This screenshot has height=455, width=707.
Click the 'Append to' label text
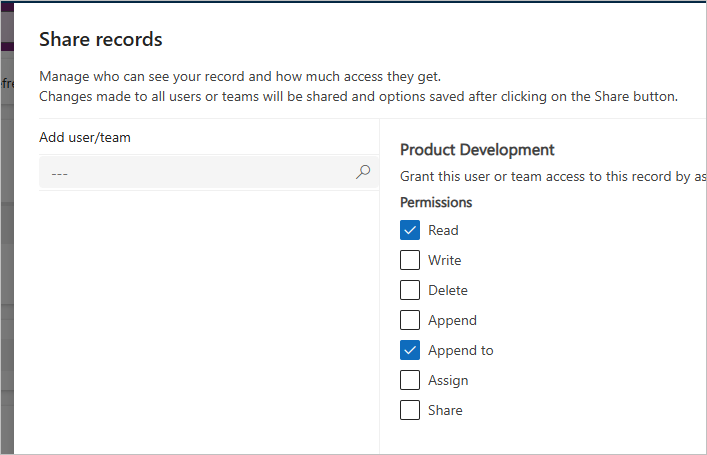[x=461, y=350]
